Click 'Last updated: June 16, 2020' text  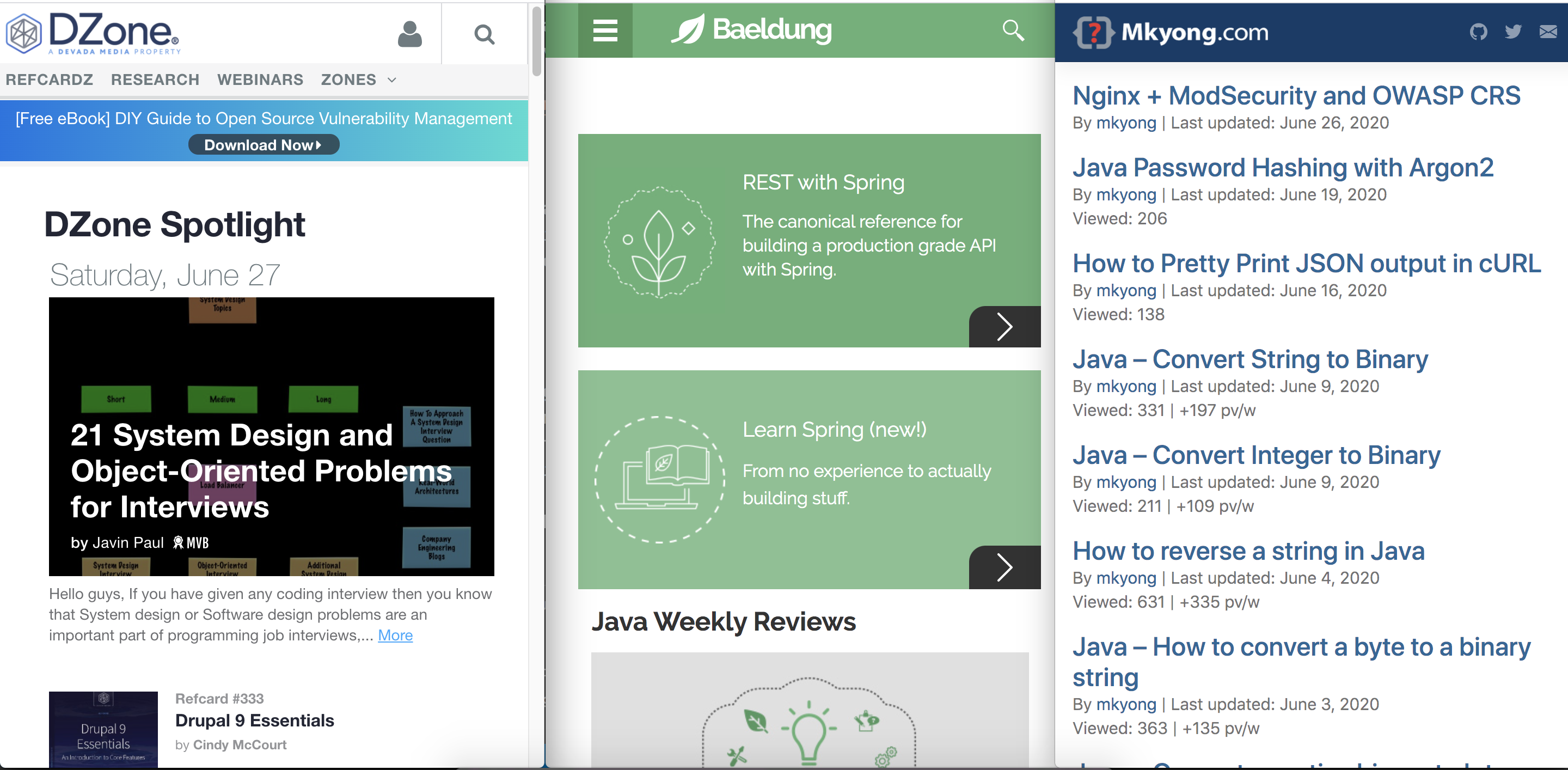(x=1278, y=290)
